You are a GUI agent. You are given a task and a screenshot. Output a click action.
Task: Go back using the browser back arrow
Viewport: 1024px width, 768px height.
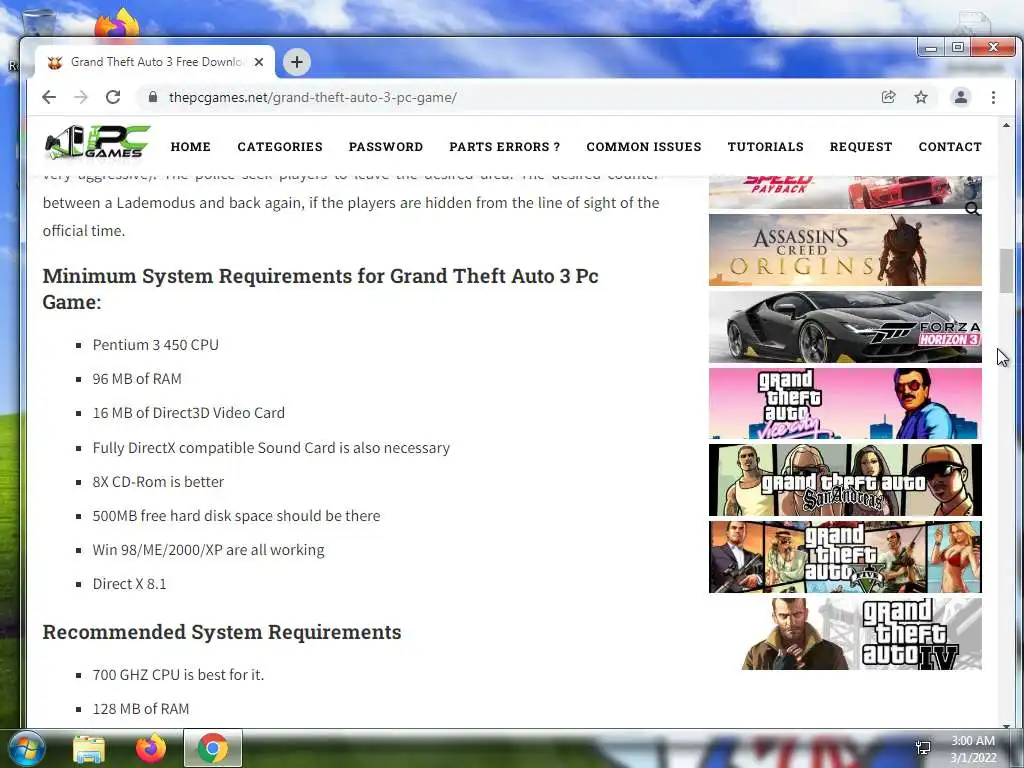click(x=49, y=97)
